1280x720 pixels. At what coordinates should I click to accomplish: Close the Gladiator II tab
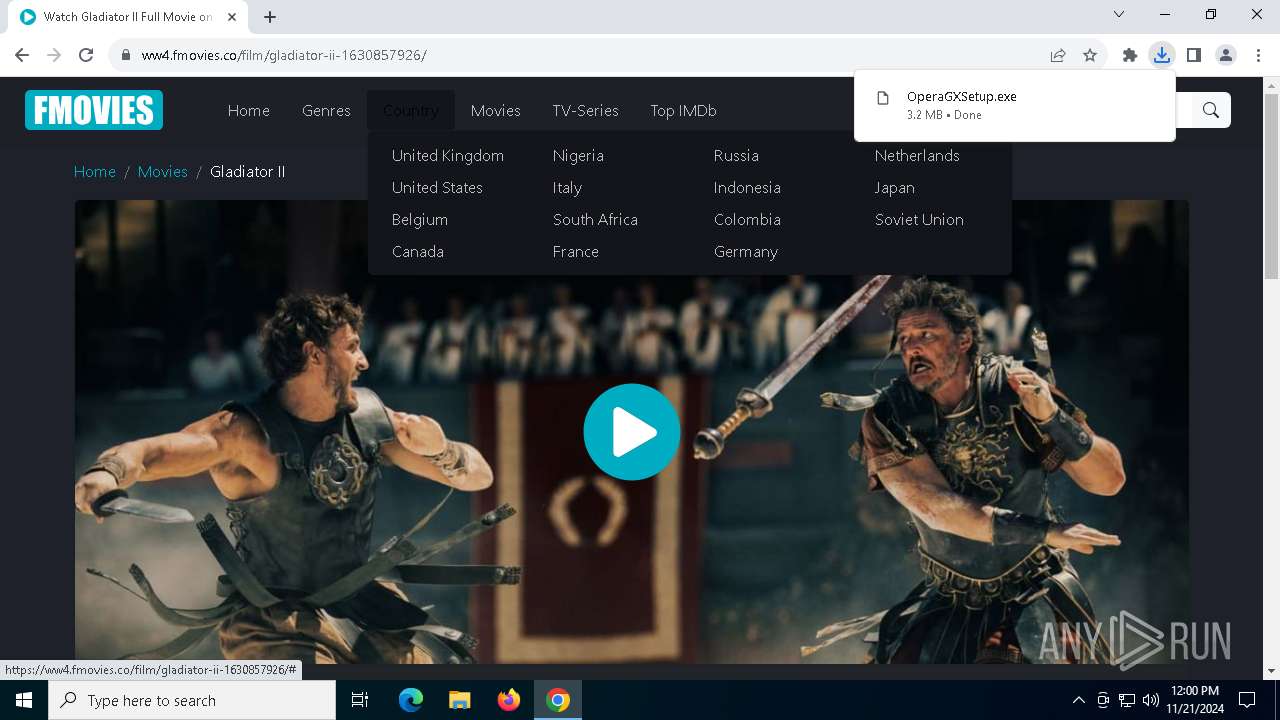click(x=232, y=17)
